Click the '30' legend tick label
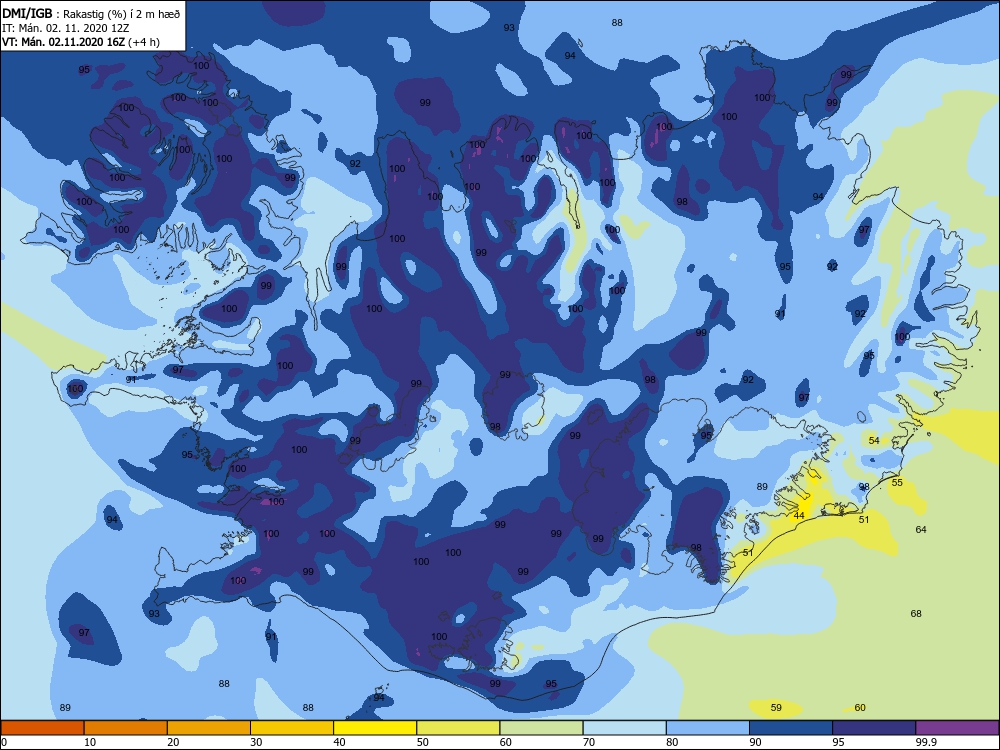1000x750 pixels. [256, 742]
